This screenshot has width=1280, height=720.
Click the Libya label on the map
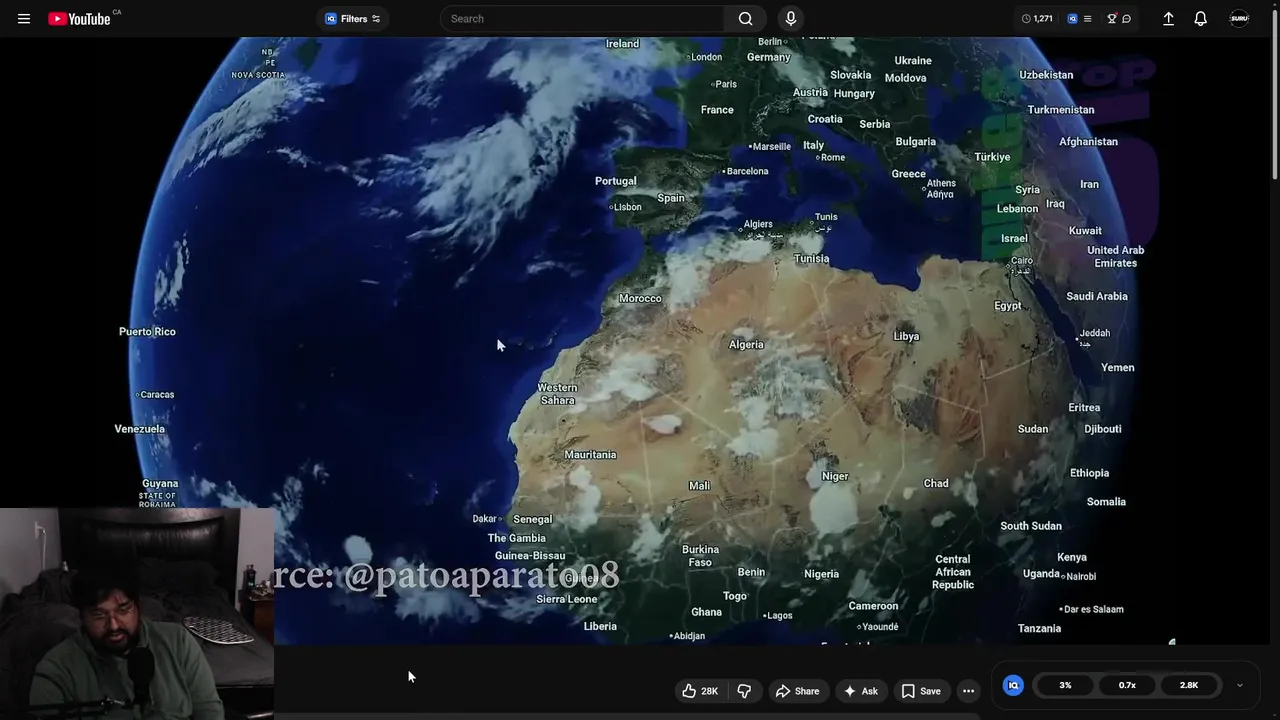coord(906,336)
